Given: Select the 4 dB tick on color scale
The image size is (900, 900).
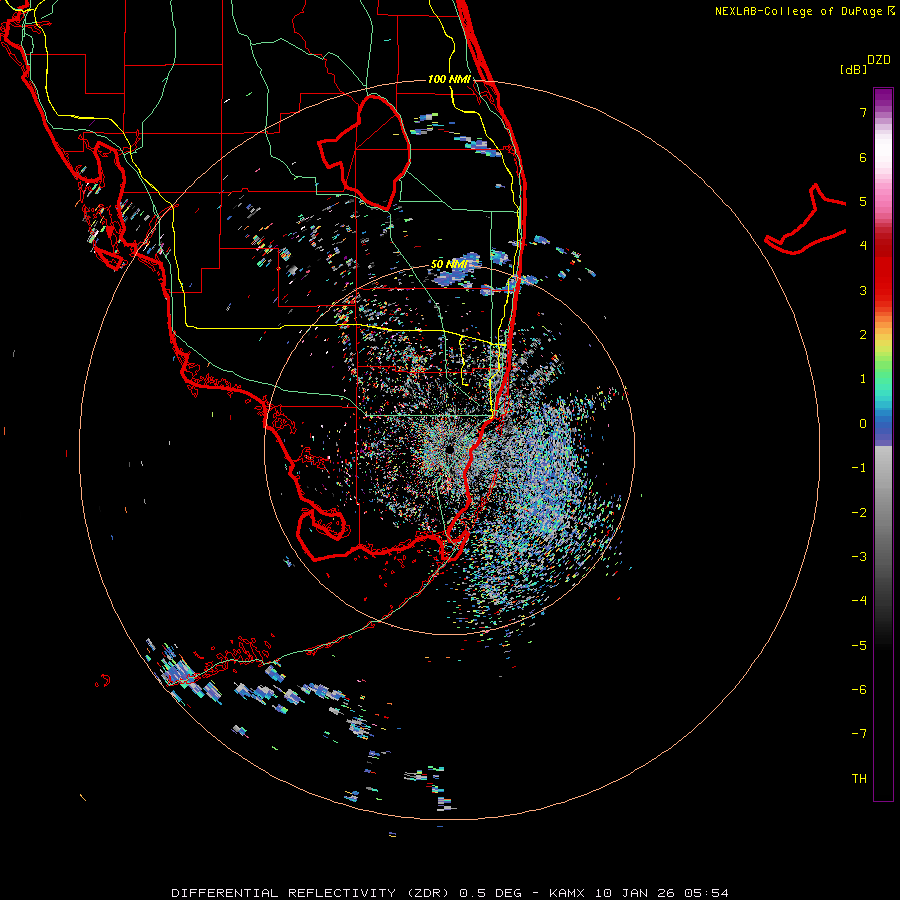Looking at the screenshot, I should [x=863, y=246].
